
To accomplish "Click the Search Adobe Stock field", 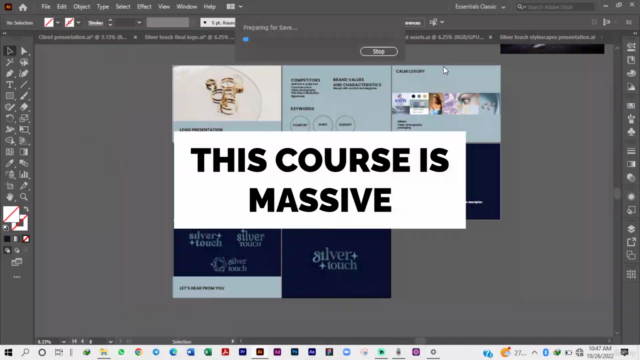I will (x=555, y=7).
